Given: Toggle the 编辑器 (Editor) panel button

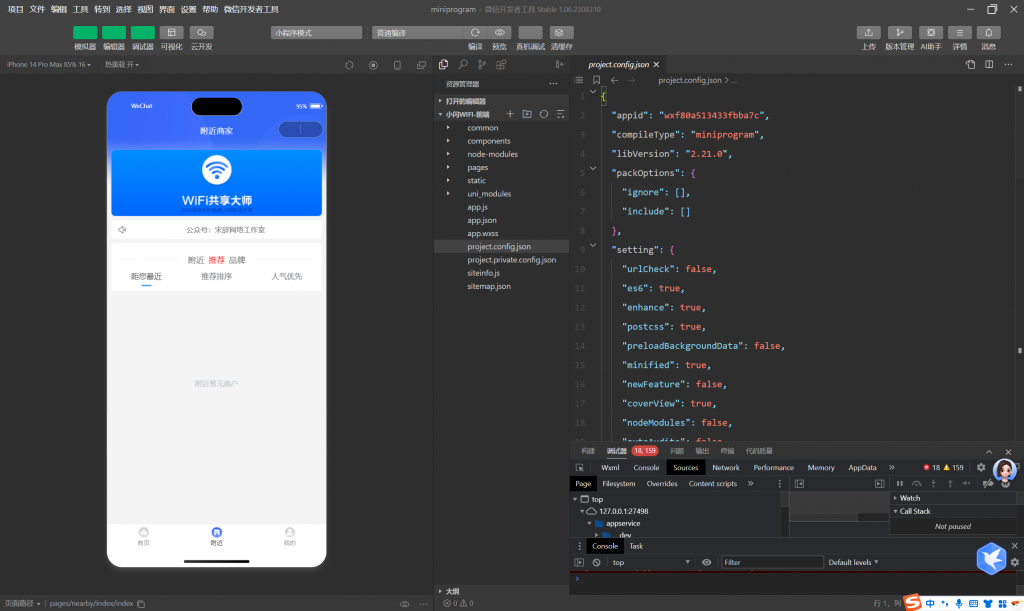Looking at the screenshot, I should pyautogui.click(x=114, y=33).
